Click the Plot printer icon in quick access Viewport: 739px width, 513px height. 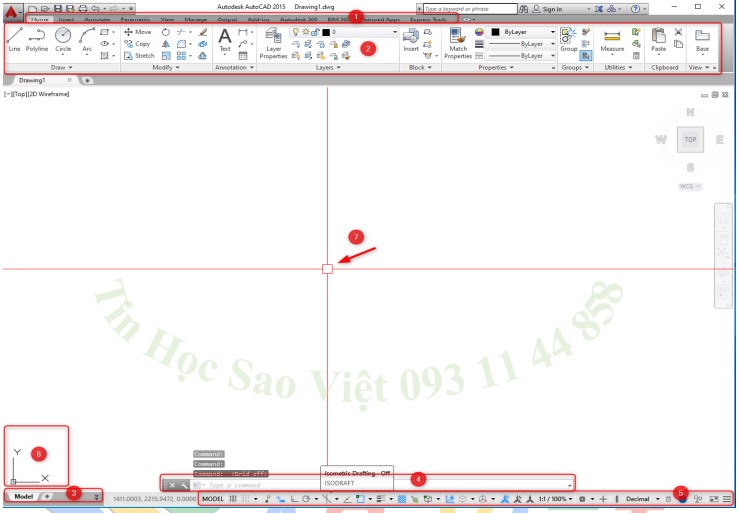(83, 8)
